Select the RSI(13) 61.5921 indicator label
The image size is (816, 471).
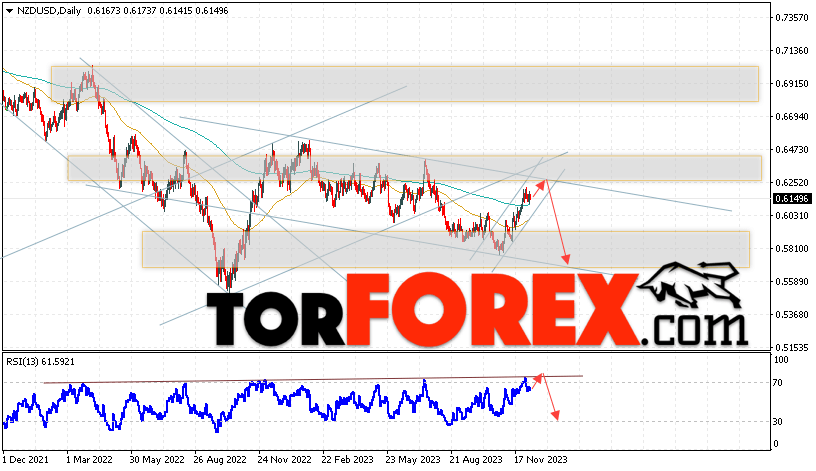pyautogui.click(x=41, y=361)
